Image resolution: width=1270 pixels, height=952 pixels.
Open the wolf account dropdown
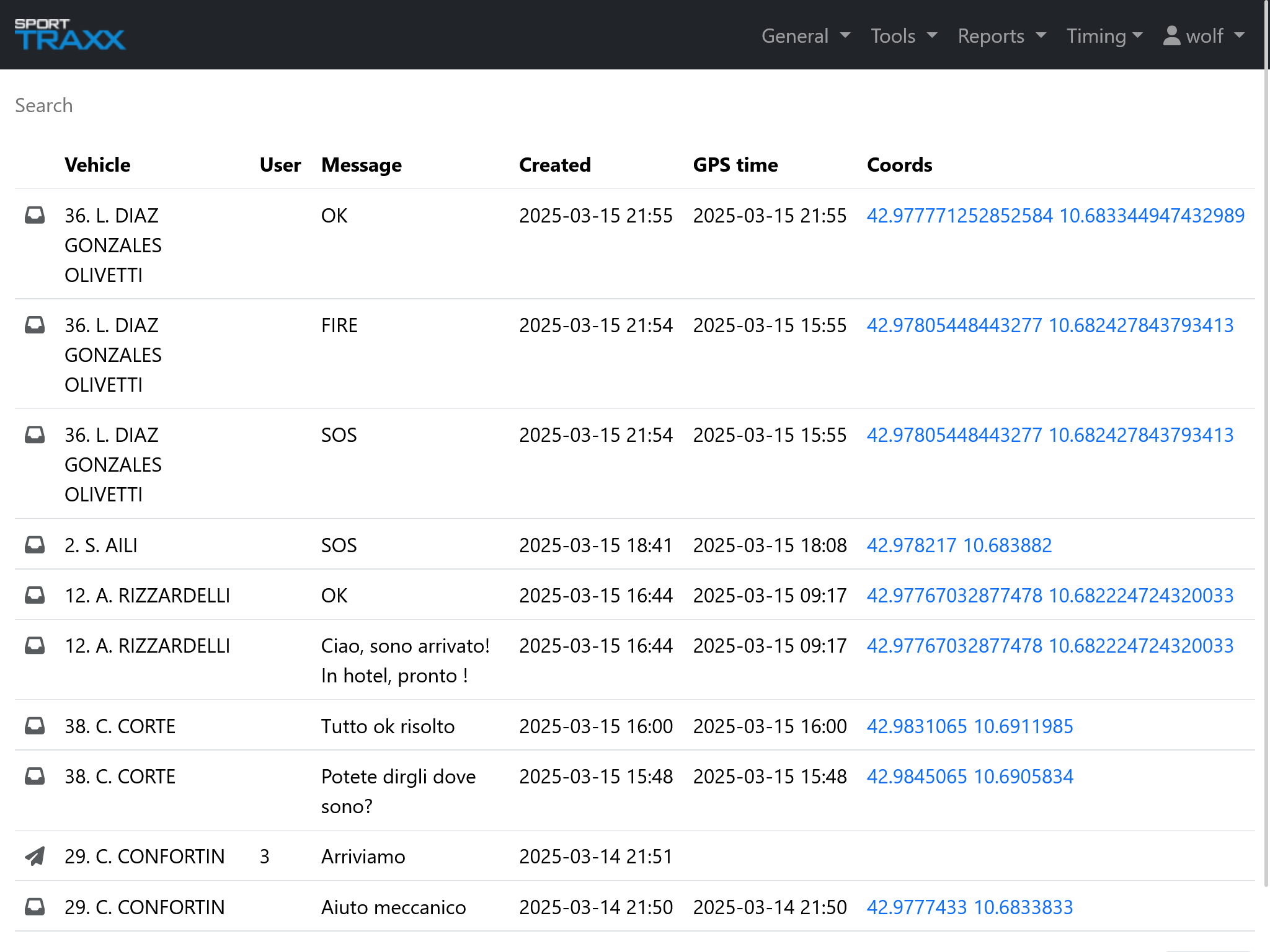click(1203, 36)
